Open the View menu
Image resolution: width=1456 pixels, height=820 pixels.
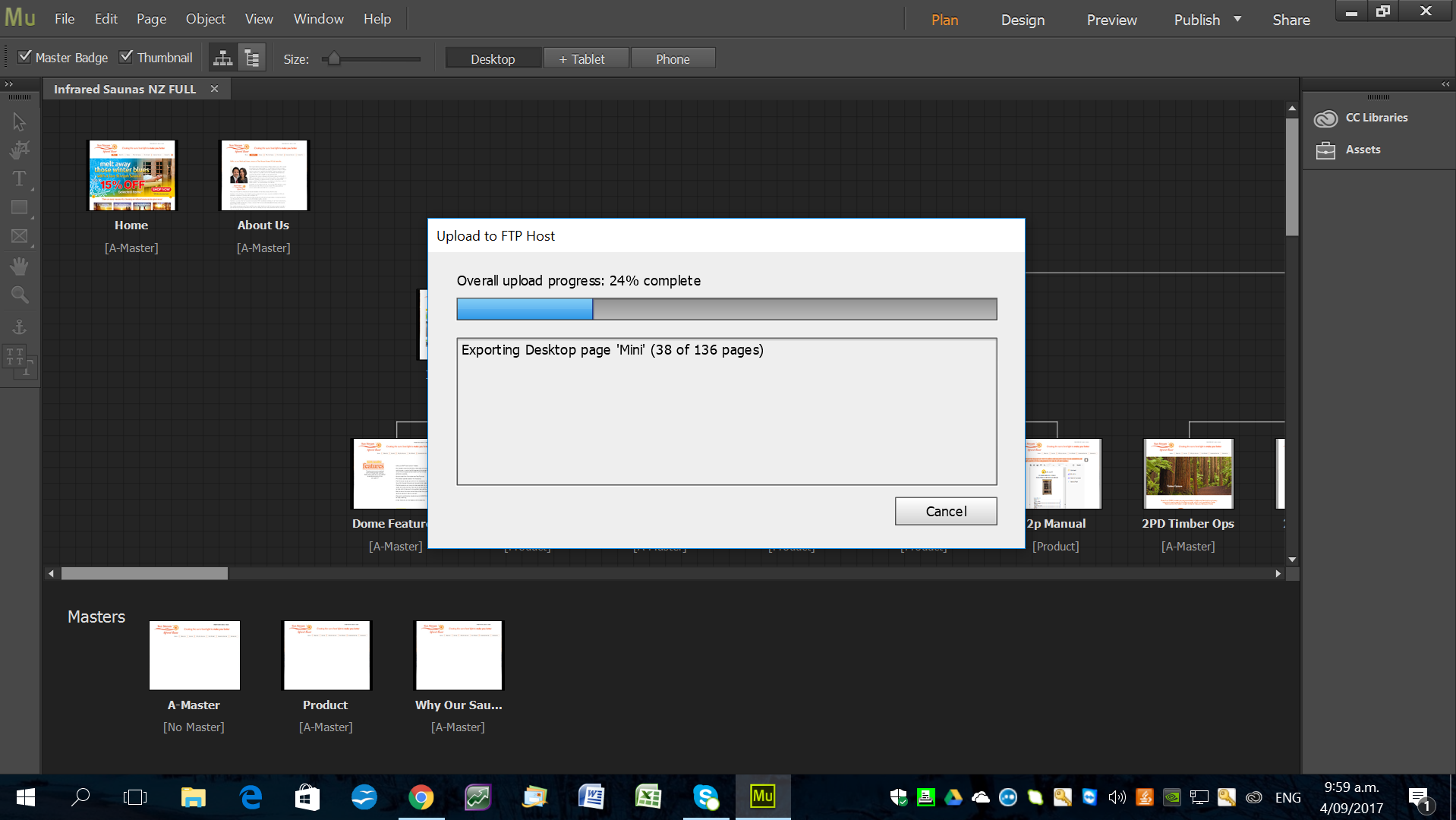pyautogui.click(x=259, y=19)
